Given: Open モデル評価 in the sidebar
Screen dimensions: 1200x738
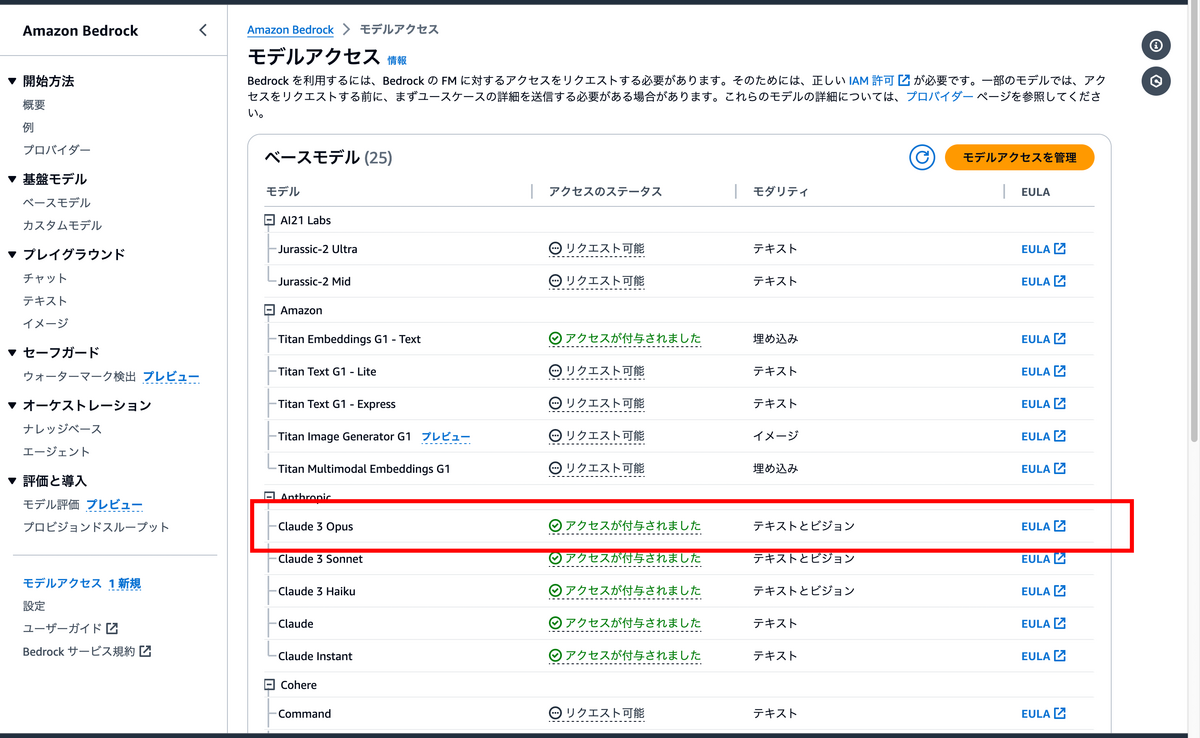Looking at the screenshot, I should (51, 504).
